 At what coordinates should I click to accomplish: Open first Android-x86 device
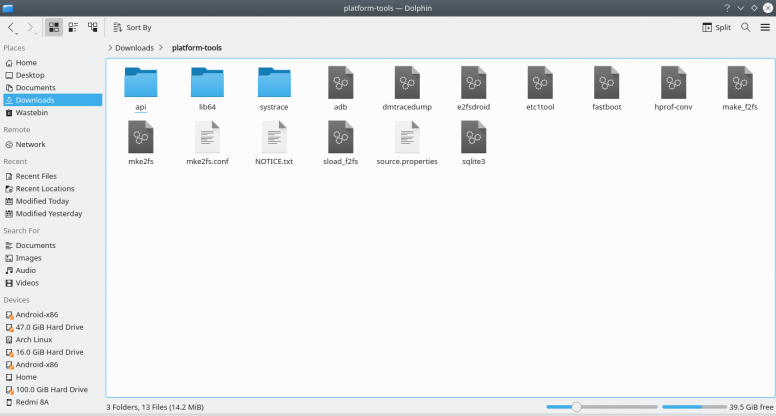point(52,315)
